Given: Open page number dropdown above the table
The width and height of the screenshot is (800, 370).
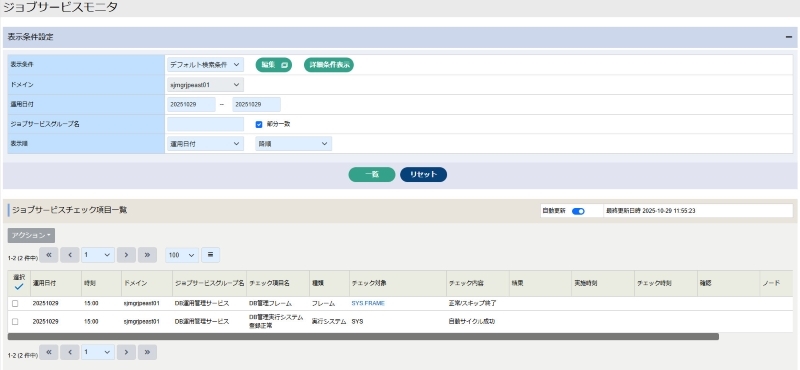Looking at the screenshot, I should click(x=98, y=255).
